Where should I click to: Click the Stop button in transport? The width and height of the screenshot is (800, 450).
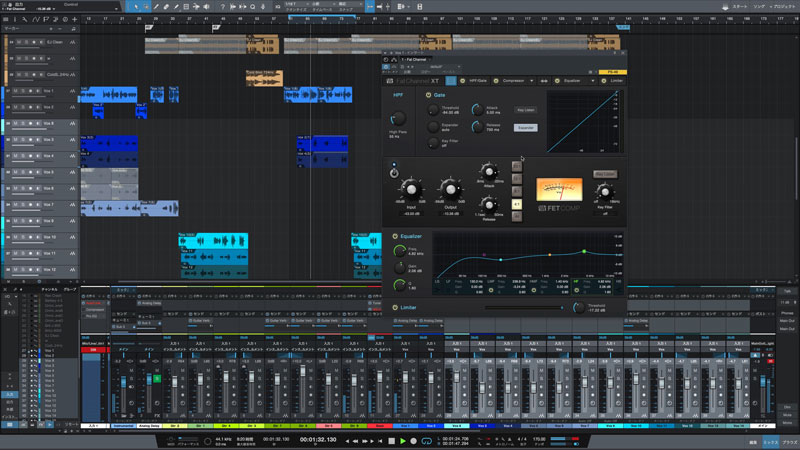pyautogui.click(x=391, y=441)
